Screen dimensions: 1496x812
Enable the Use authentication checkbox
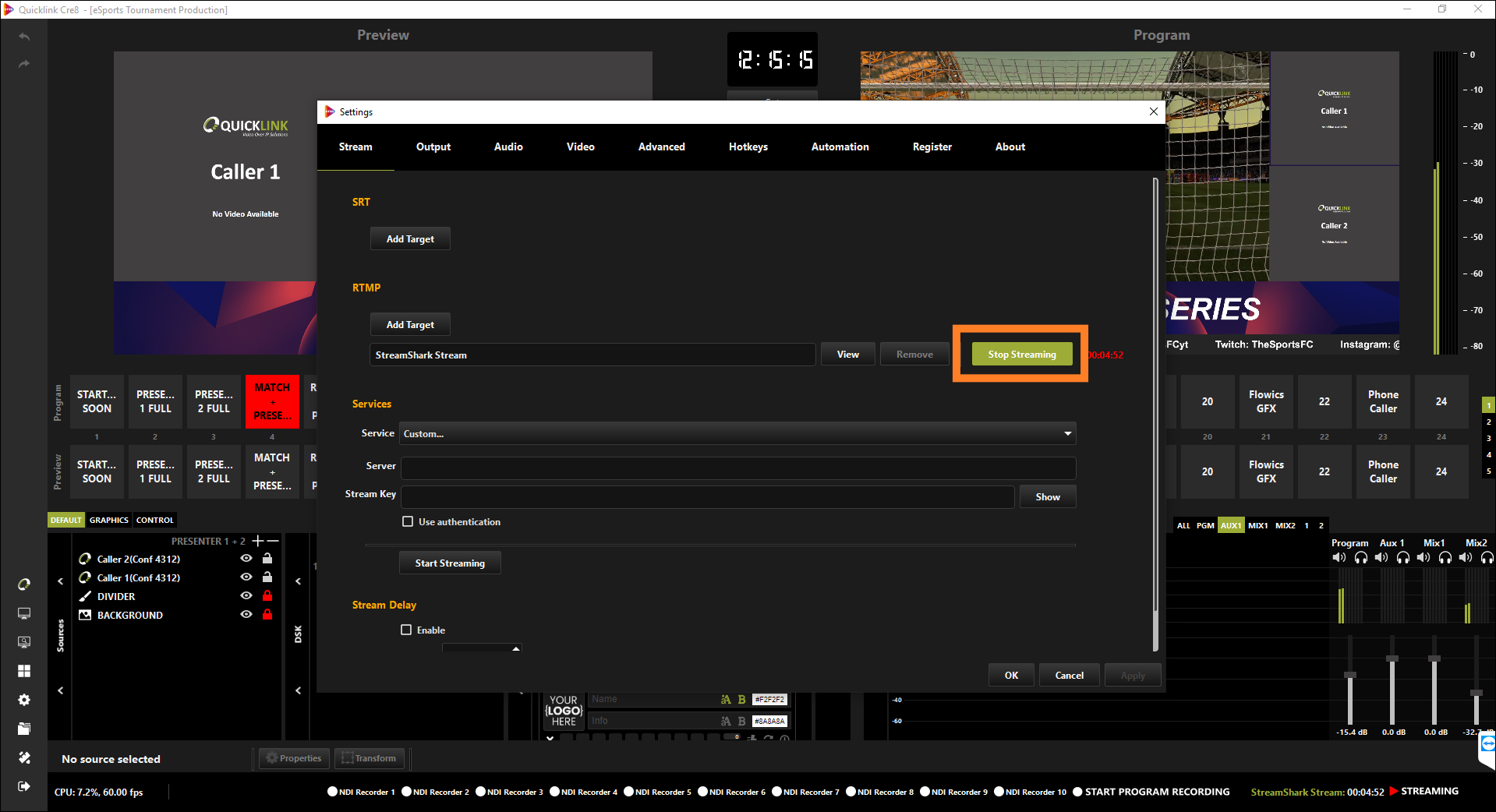[408, 521]
